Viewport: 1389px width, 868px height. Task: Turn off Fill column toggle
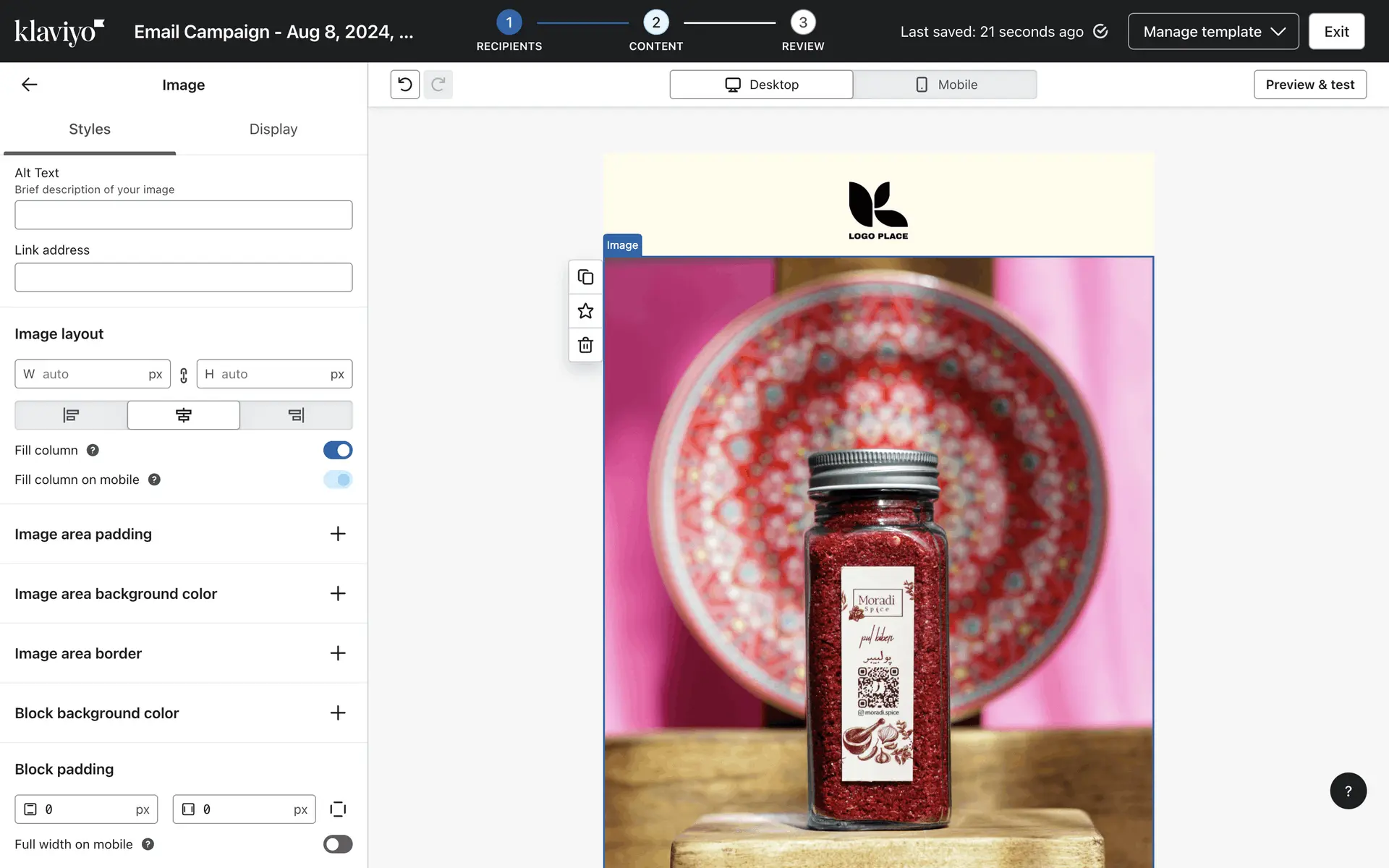(338, 450)
